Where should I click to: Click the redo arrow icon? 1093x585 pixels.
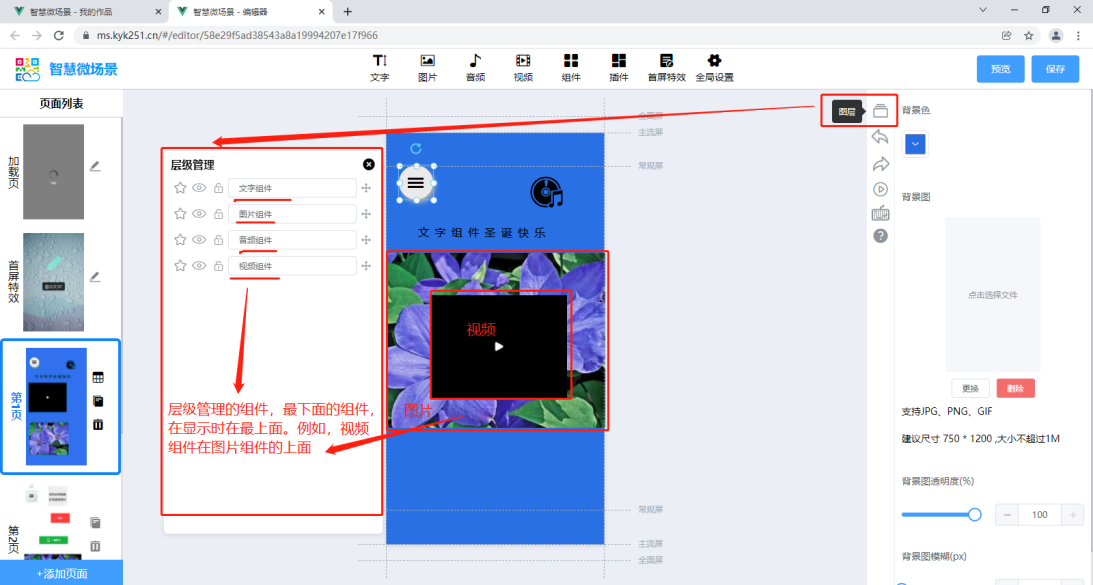click(x=880, y=163)
